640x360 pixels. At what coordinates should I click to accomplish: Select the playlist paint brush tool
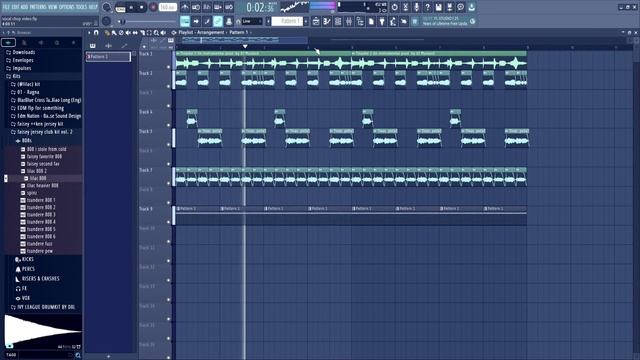[114, 32]
